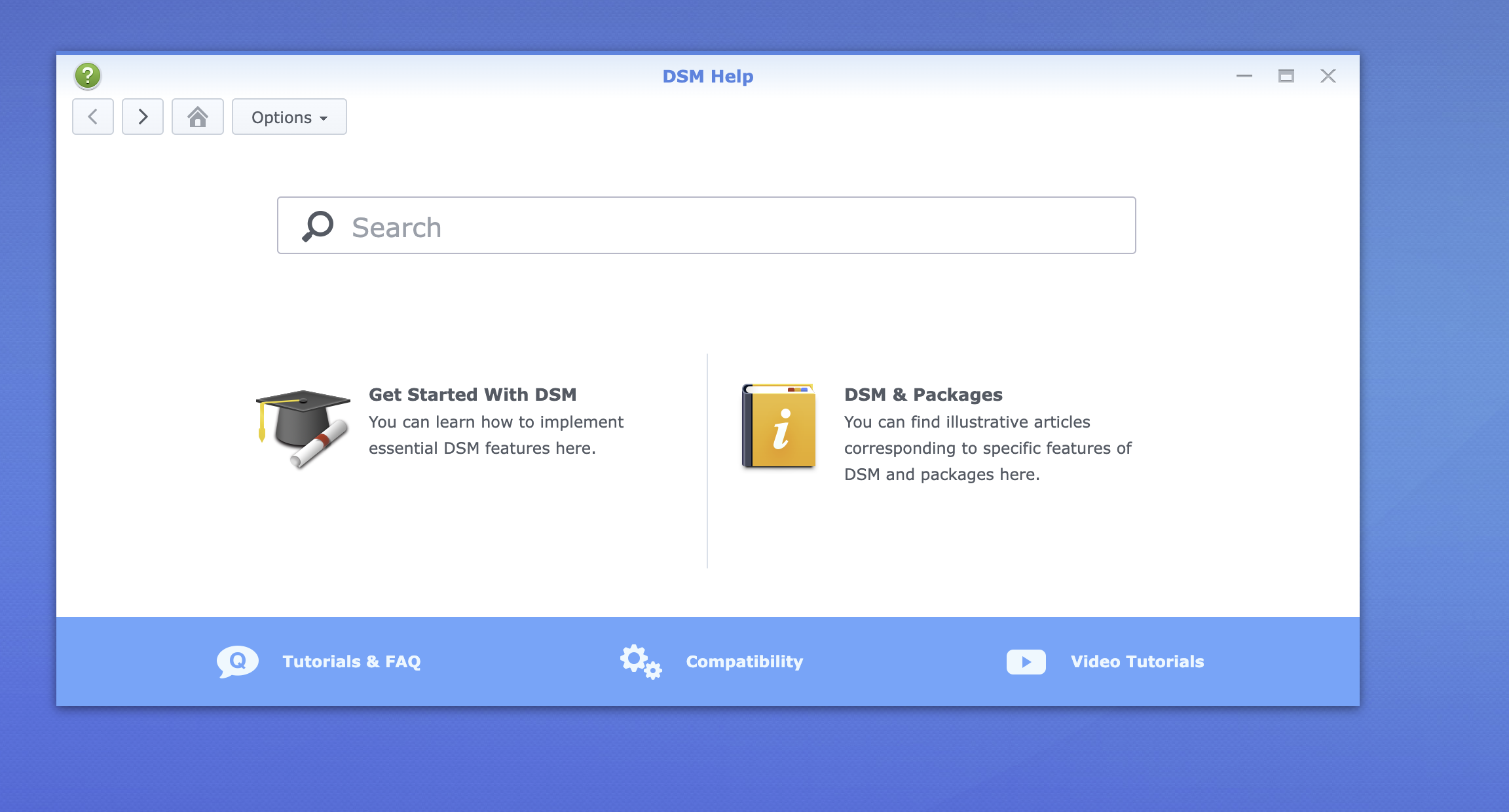Click the Tutorials & FAQ speech bubble icon

(x=238, y=661)
